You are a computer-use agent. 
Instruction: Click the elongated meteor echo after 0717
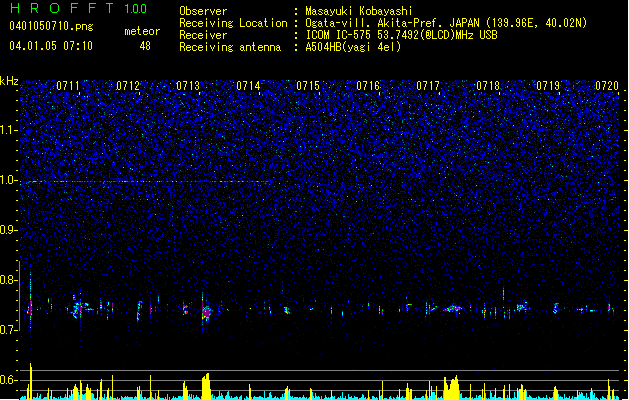pos(453,309)
